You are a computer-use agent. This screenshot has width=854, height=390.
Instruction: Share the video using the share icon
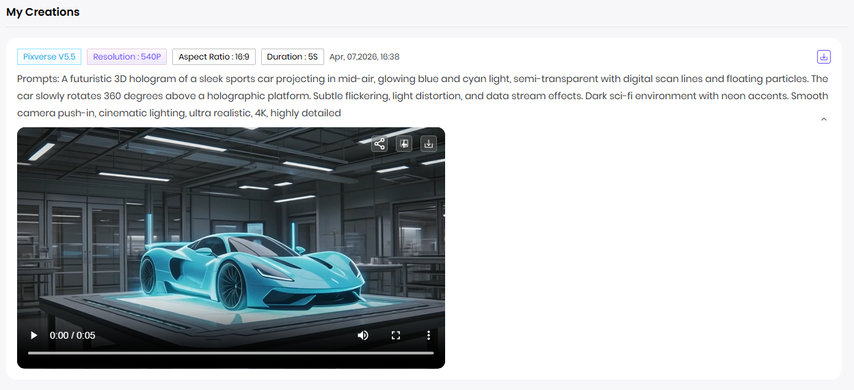380,144
